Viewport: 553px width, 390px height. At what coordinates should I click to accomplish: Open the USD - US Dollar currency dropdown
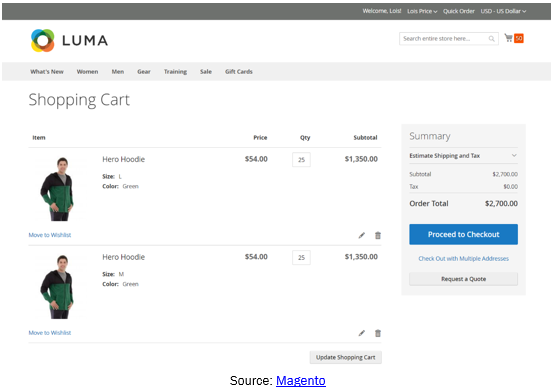pyautogui.click(x=503, y=11)
